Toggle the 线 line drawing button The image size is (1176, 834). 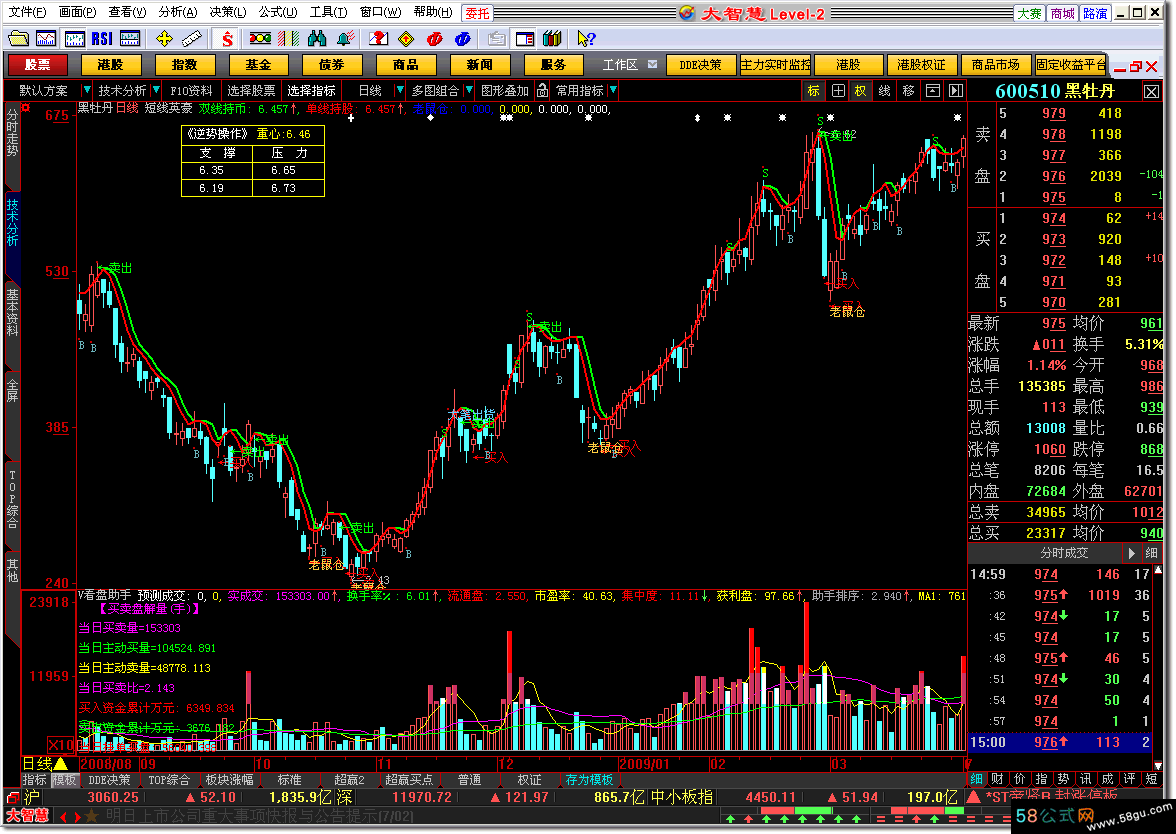(x=884, y=91)
